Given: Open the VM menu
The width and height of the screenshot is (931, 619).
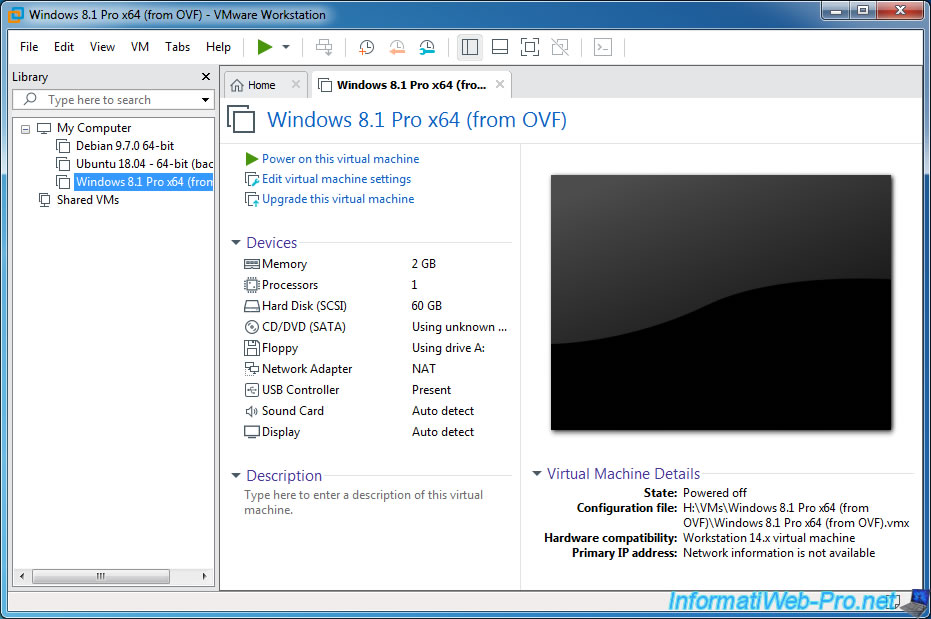Looking at the screenshot, I should pyautogui.click(x=140, y=47).
